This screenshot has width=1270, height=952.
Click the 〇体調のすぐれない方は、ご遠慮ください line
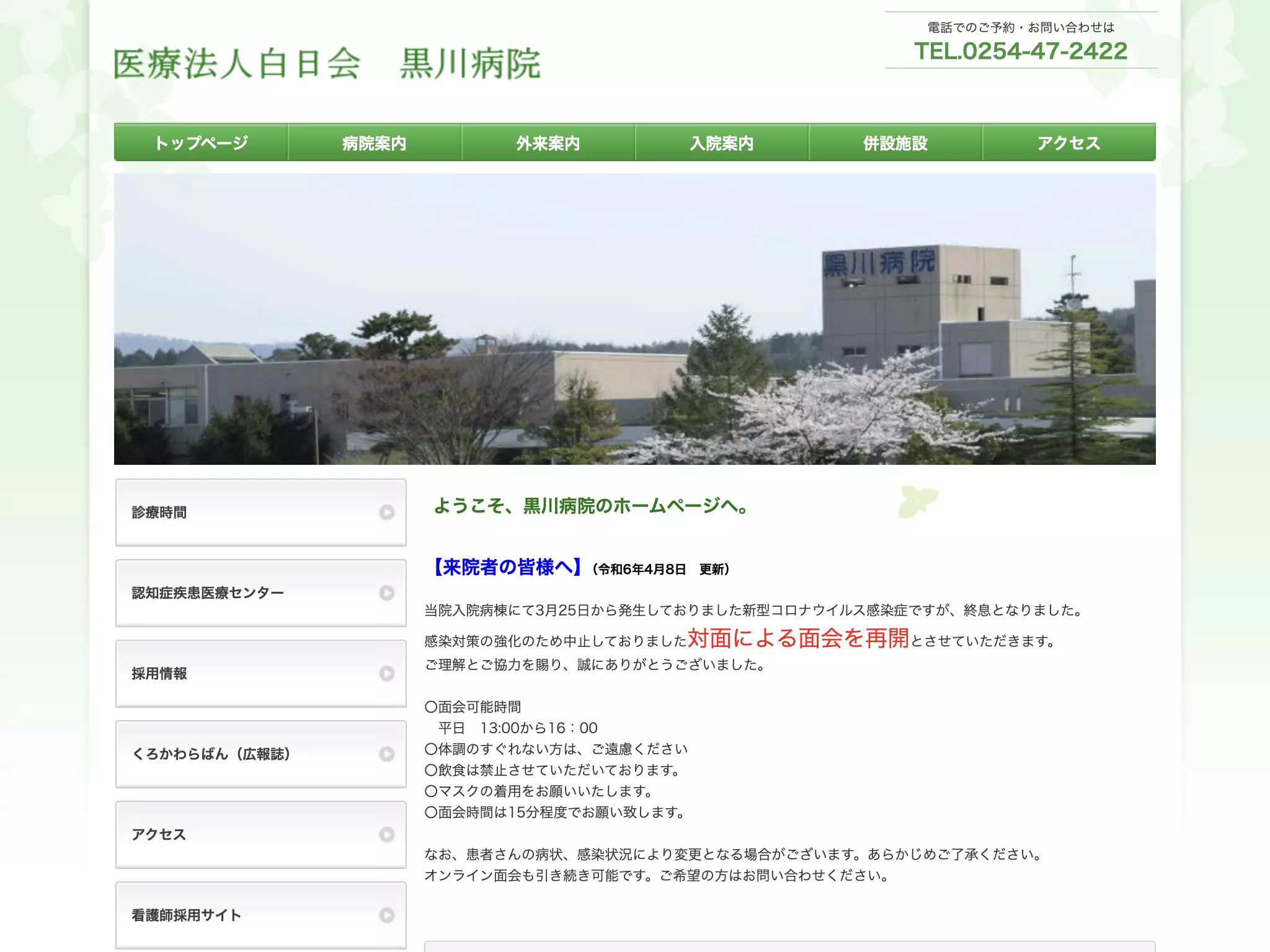(x=556, y=749)
